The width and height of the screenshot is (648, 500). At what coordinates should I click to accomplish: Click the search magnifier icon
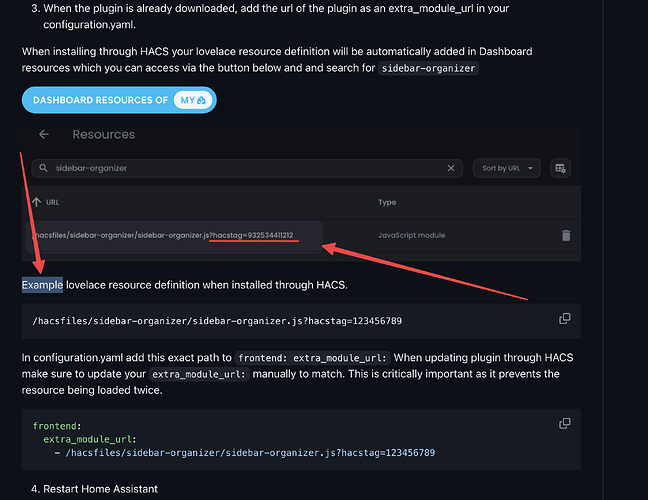pos(44,168)
